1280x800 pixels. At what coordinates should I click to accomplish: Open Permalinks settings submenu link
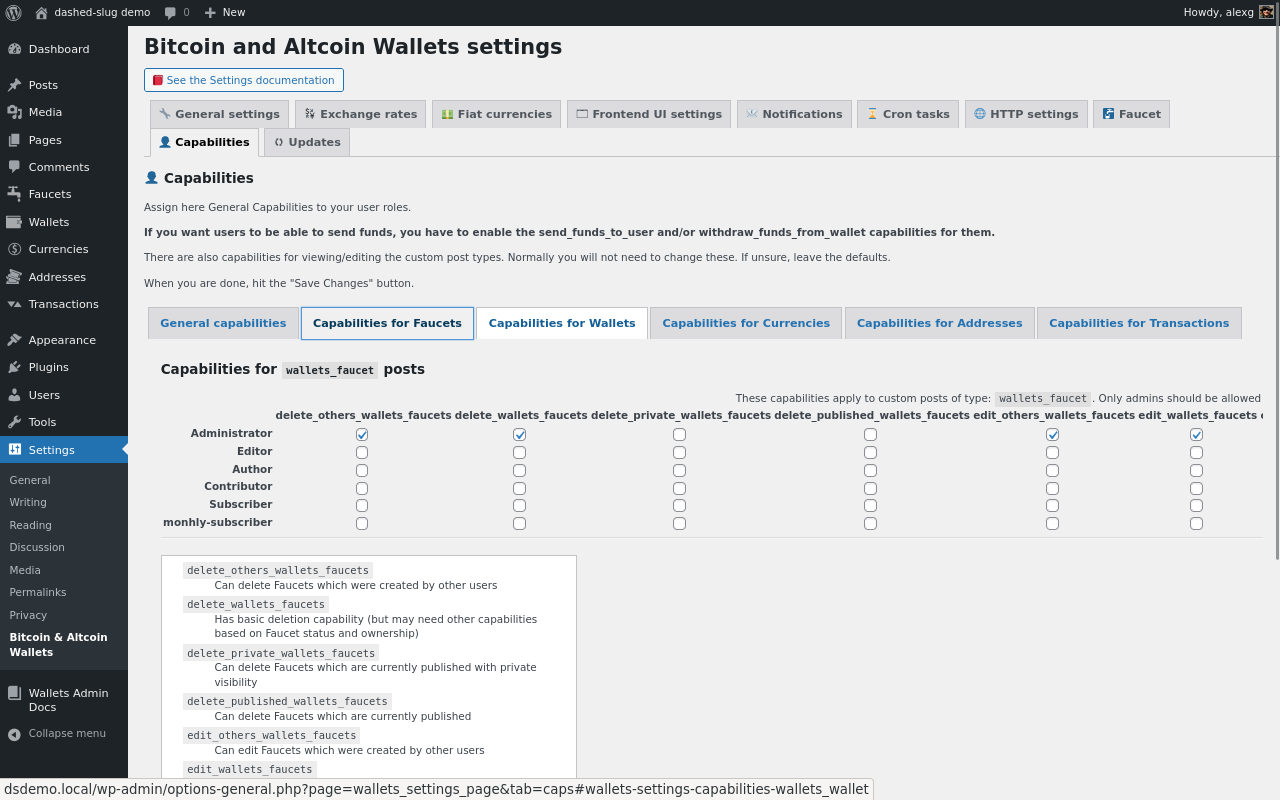[38, 592]
